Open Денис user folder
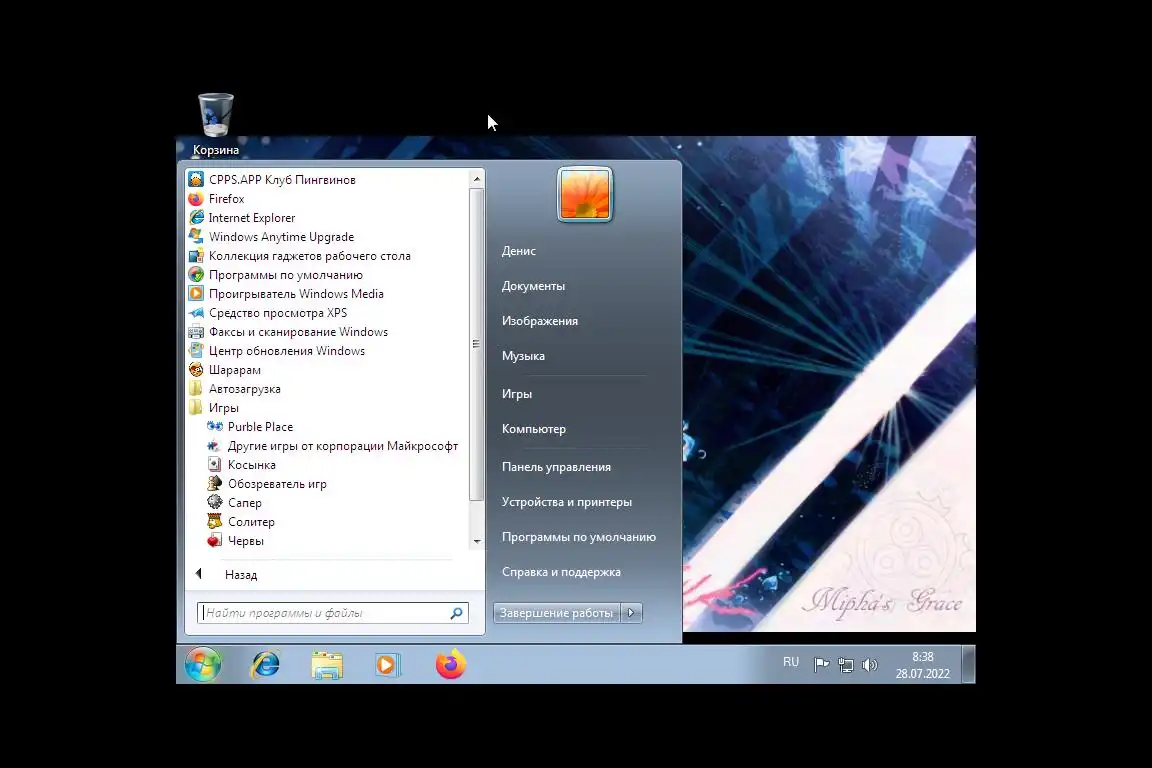This screenshot has width=1152, height=768. coord(519,251)
